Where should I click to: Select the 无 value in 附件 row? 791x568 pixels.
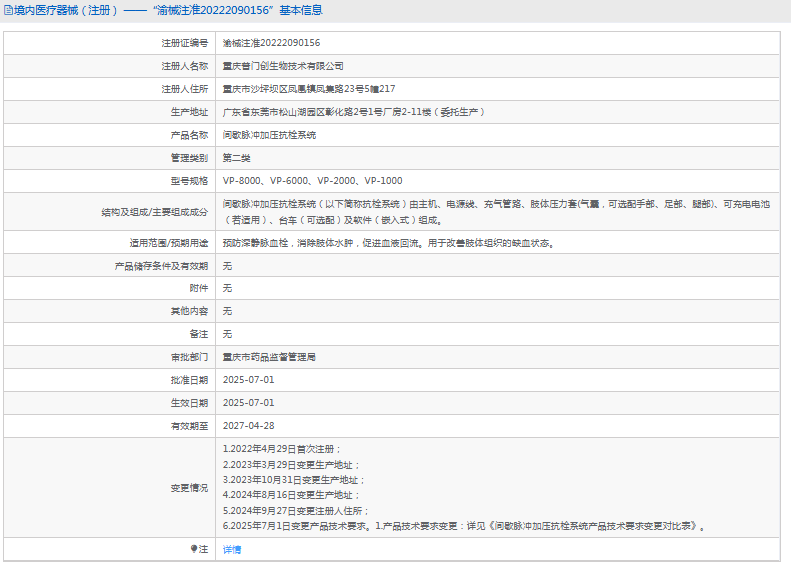[227, 288]
